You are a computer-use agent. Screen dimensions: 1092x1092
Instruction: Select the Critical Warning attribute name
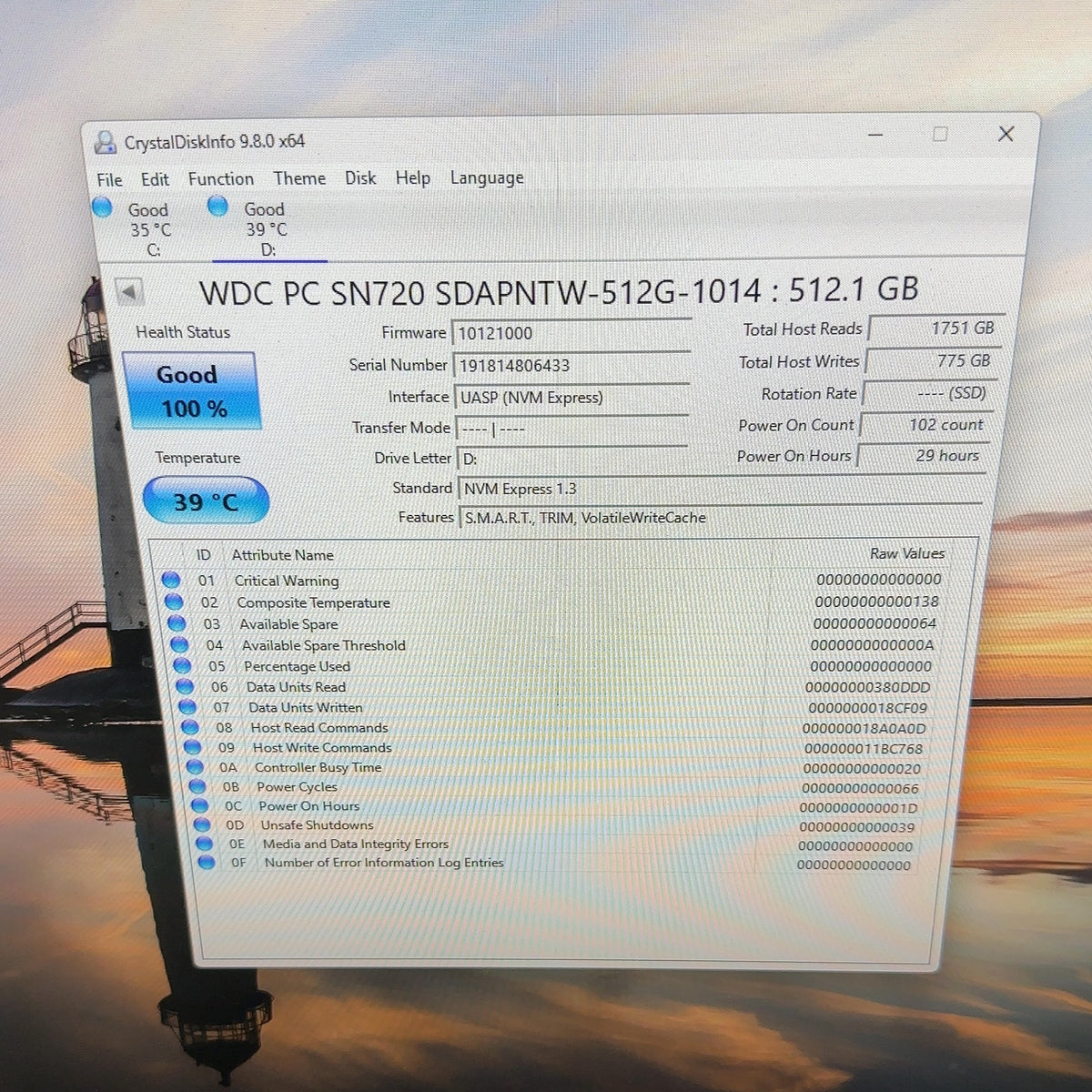pos(287,581)
